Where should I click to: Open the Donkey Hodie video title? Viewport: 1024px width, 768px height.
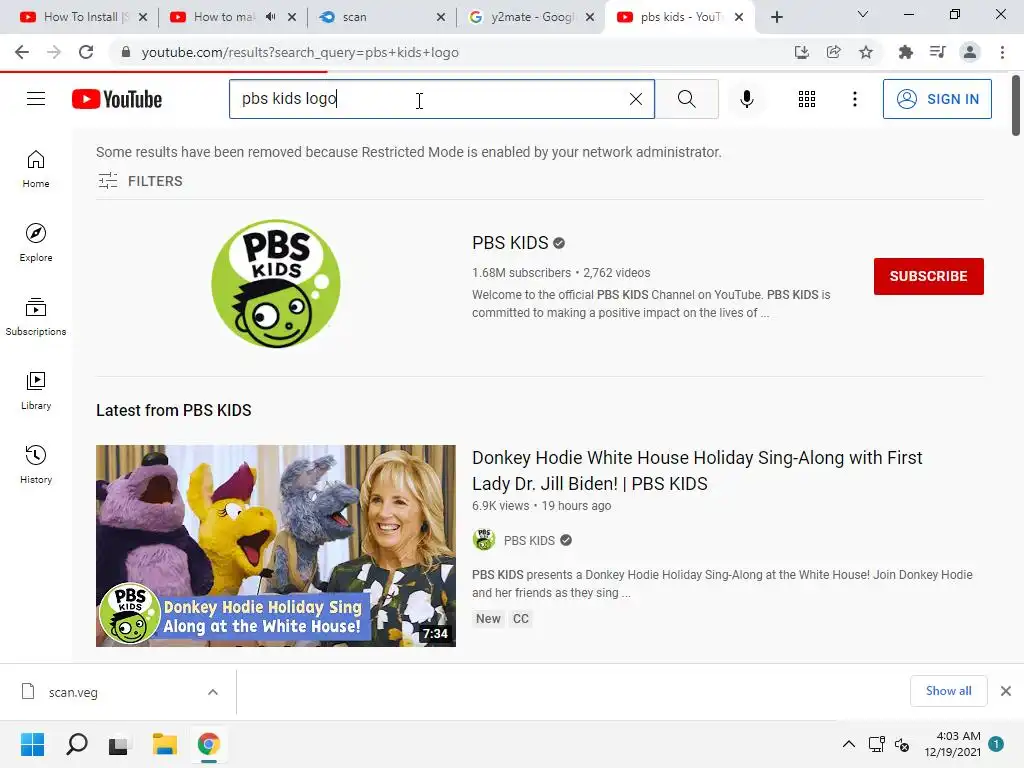(697, 470)
